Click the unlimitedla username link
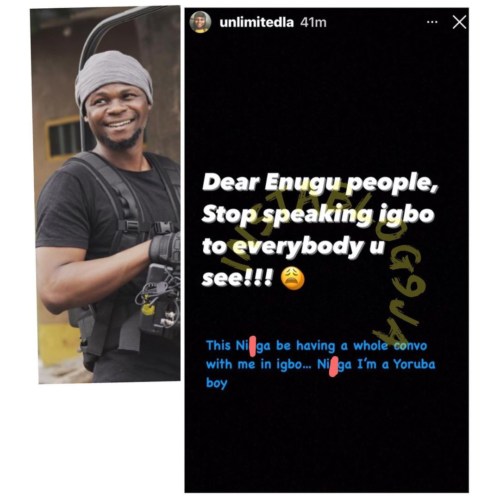The width and height of the screenshot is (500, 500). coord(257,22)
